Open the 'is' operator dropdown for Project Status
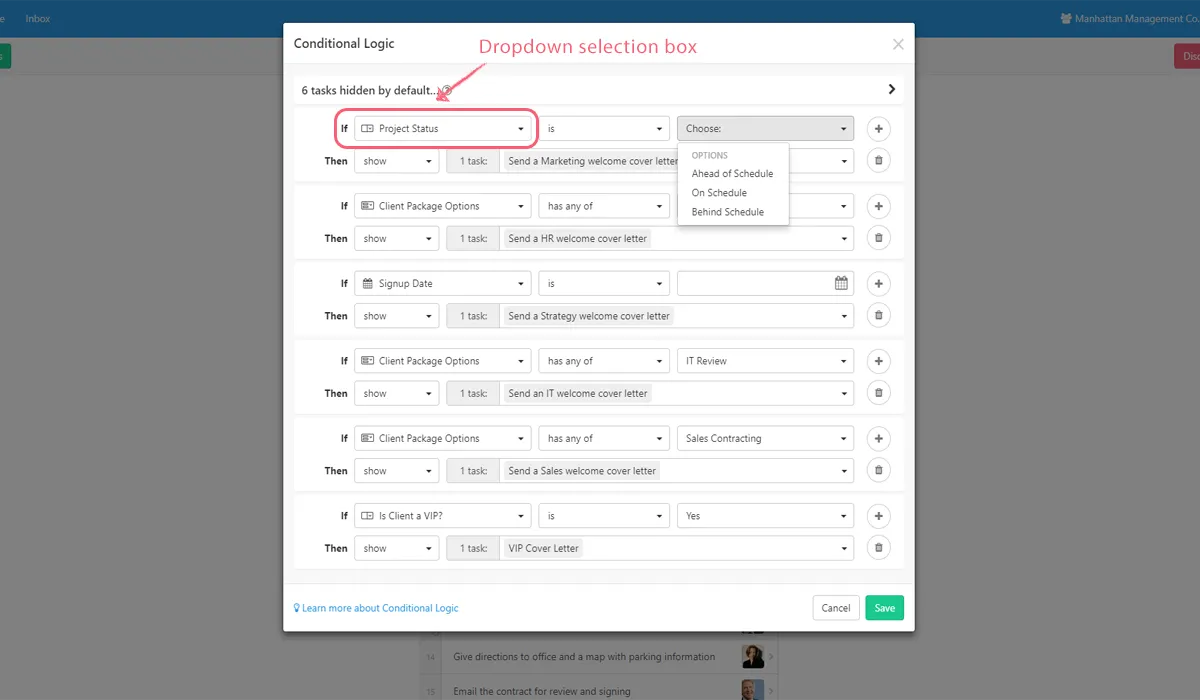Image resolution: width=1200 pixels, height=700 pixels. point(604,129)
